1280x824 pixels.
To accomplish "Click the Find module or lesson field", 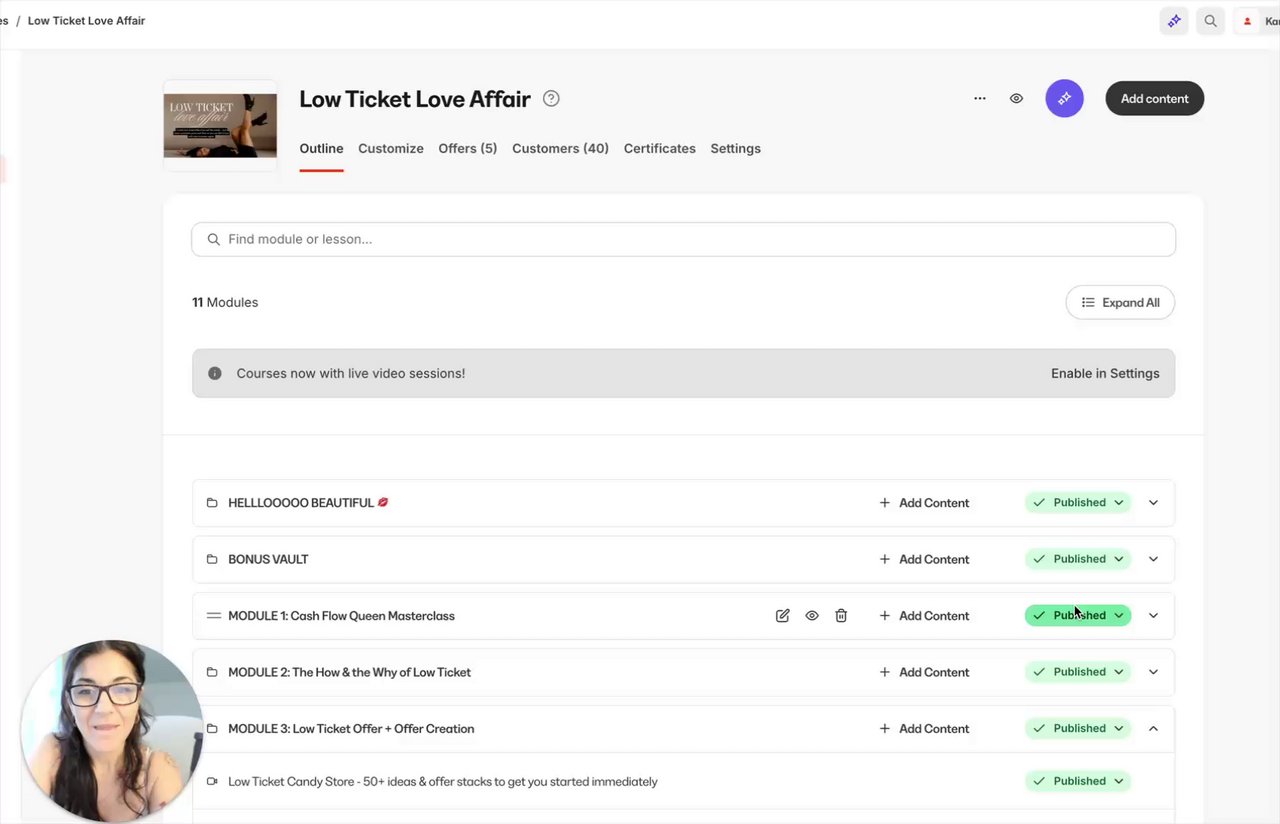I will tap(683, 240).
